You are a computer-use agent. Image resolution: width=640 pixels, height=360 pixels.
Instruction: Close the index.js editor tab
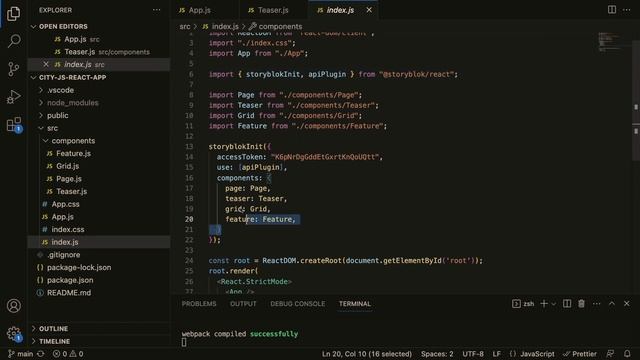pos(369,10)
